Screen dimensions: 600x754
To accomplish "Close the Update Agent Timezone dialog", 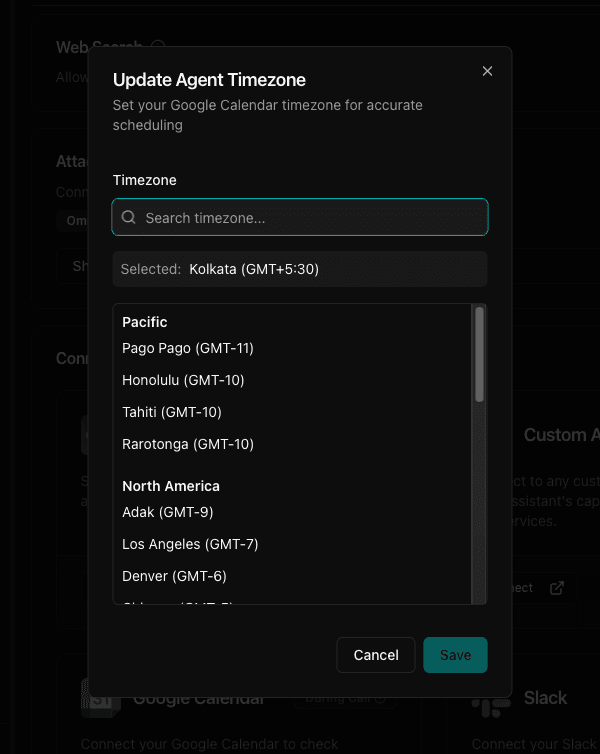I will click(487, 71).
